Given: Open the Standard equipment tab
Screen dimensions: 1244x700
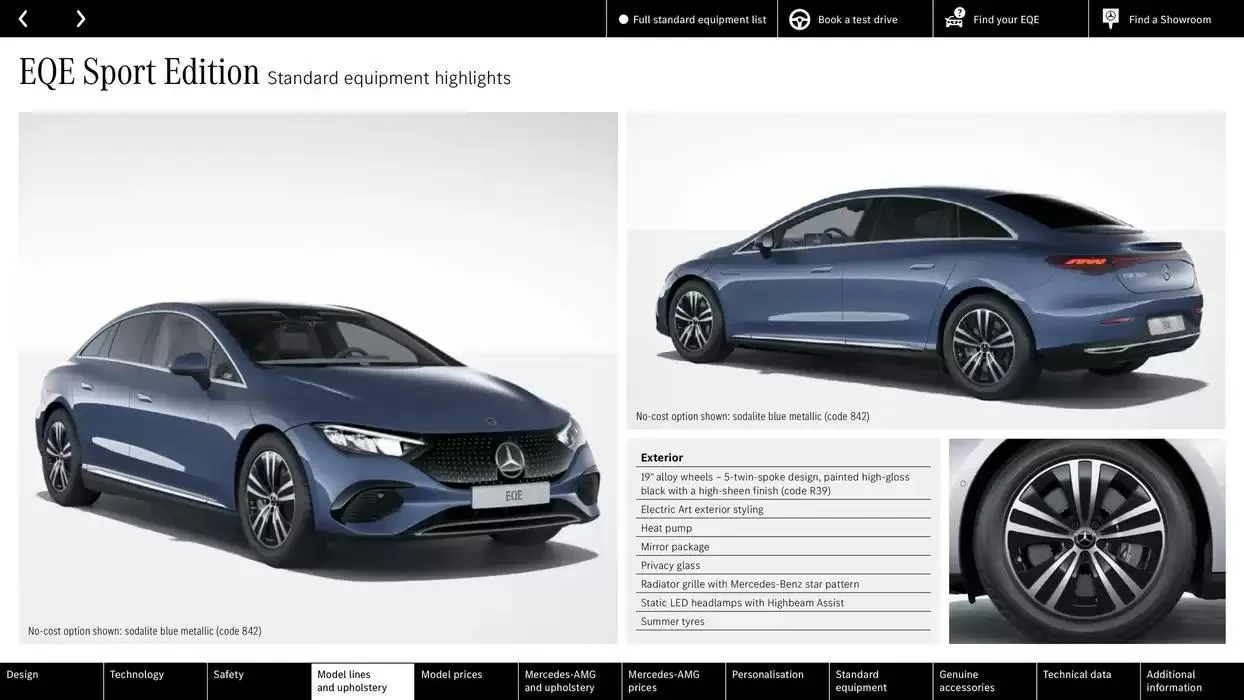Looking at the screenshot, I should coord(881,681).
